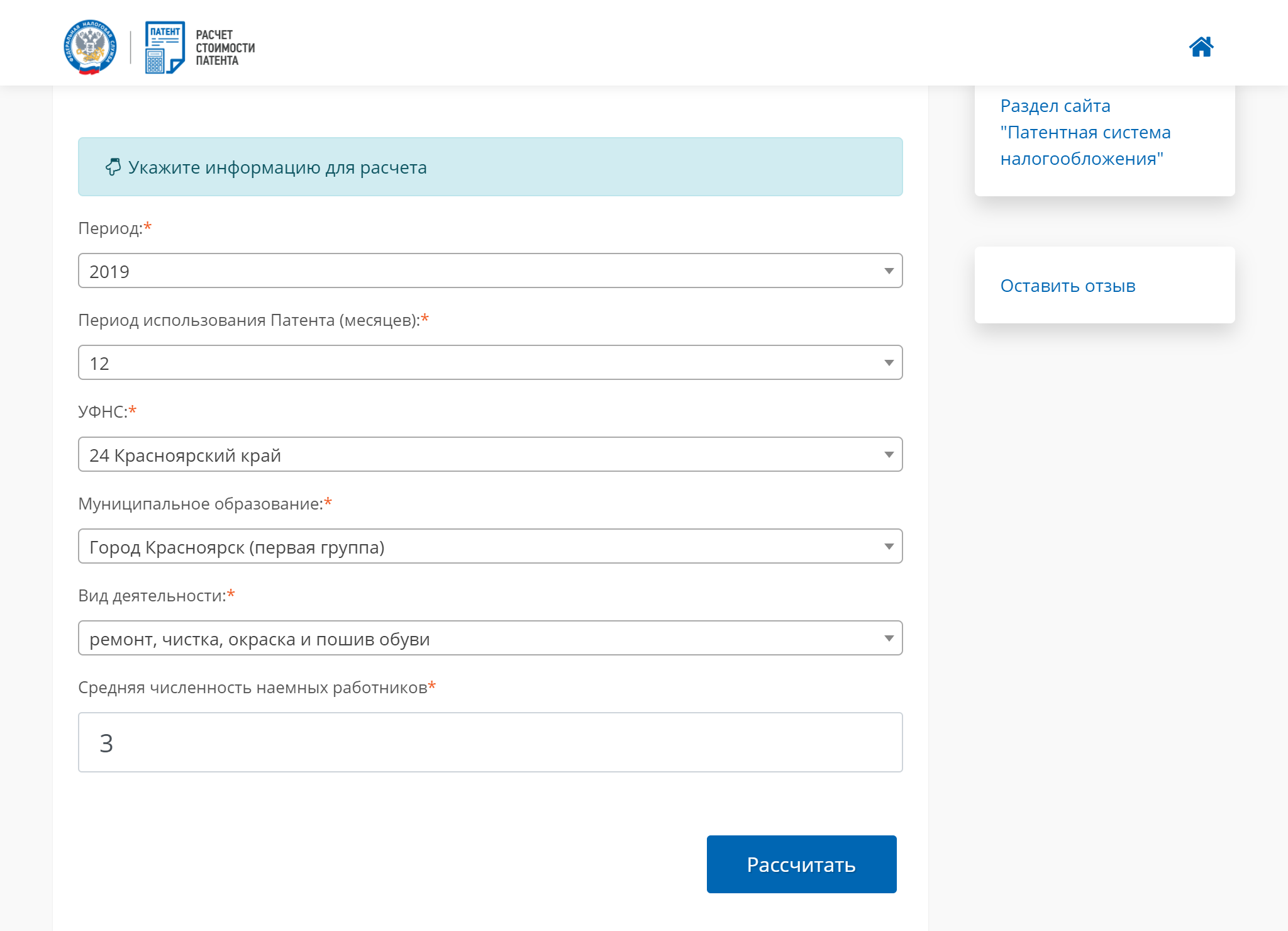Open the Патентная система налогообложения link
This screenshot has width=1288, height=931.
tap(1085, 132)
